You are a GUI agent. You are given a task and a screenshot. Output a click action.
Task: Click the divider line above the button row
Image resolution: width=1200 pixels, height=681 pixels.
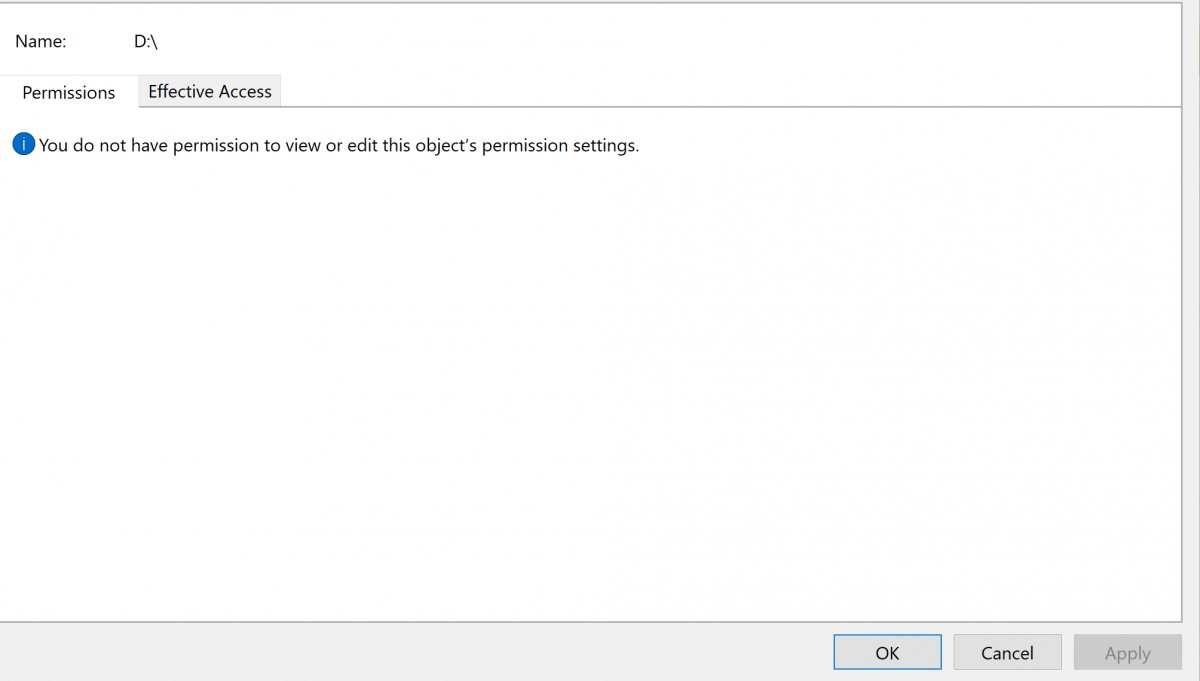(590, 621)
